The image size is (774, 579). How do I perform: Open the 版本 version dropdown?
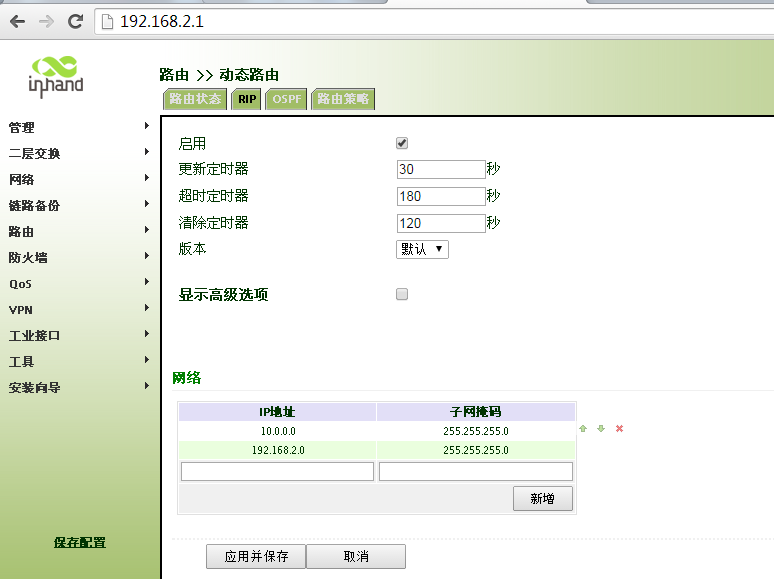(x=422, y=249)
